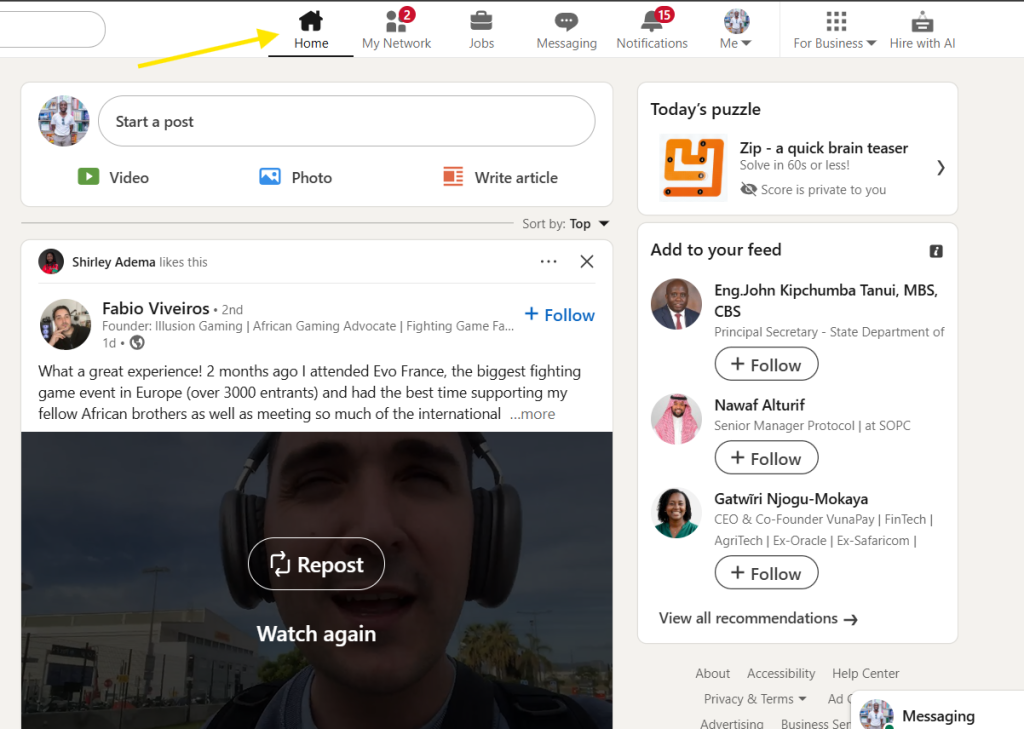Open the Jobs briefcase icon
Image resolution: width=1024 pixels, height=729 pixels.
pos(481,21)
